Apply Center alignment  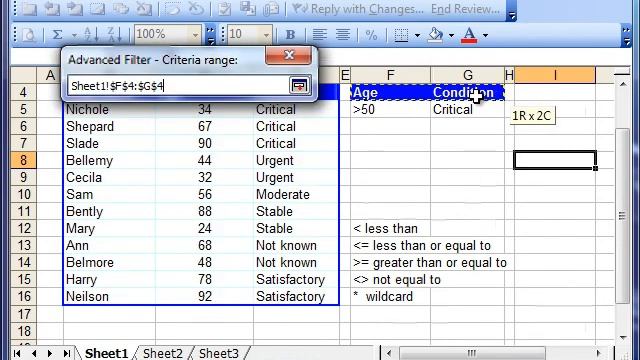343,35
